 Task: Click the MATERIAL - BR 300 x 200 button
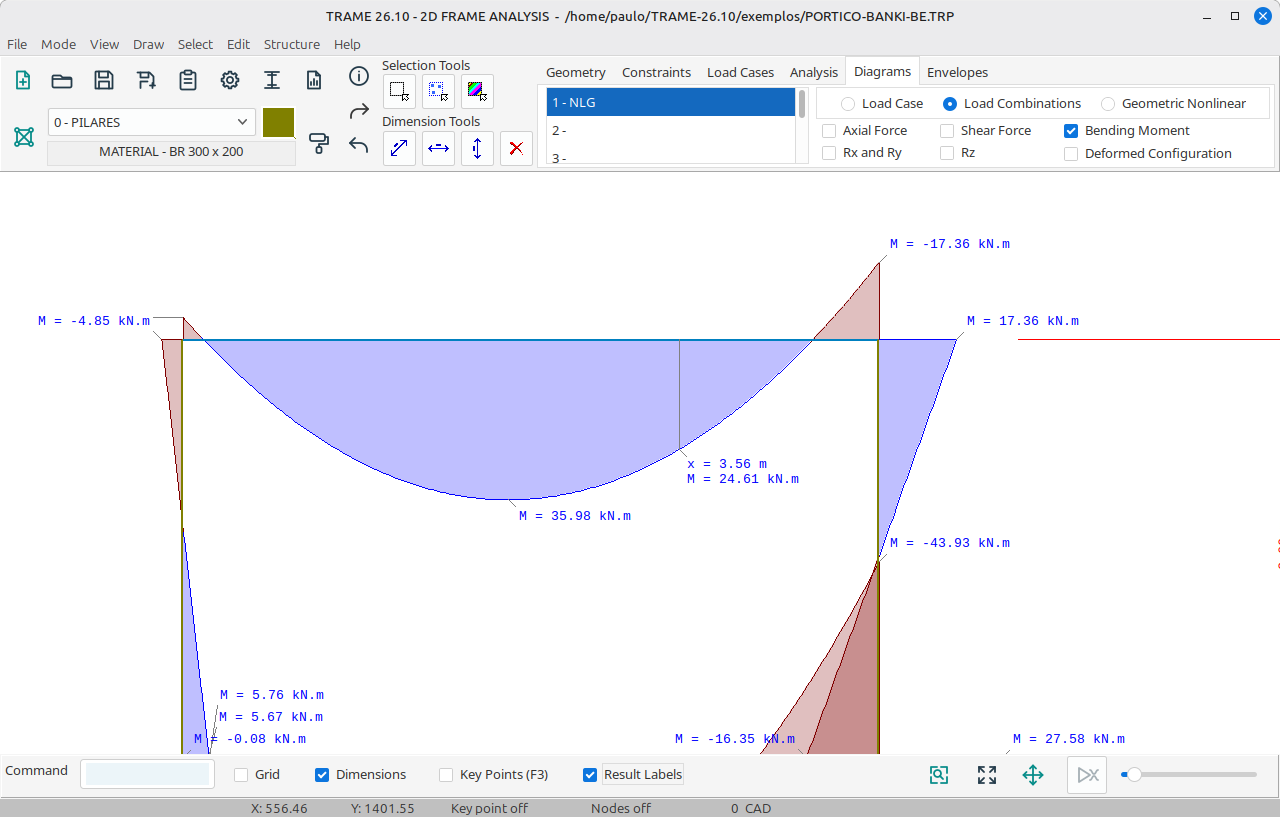(x=171, y=152)
